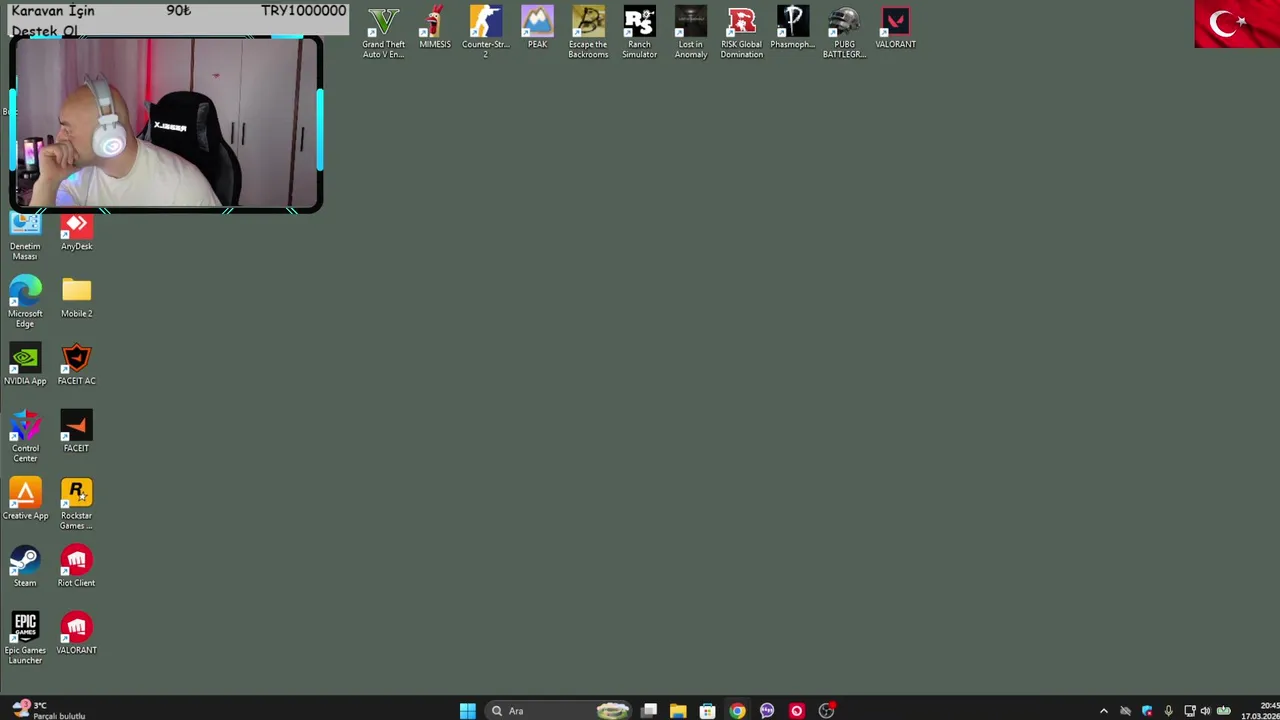
Task: Launch the Creative App shortcut
Action: click(25, 499)
